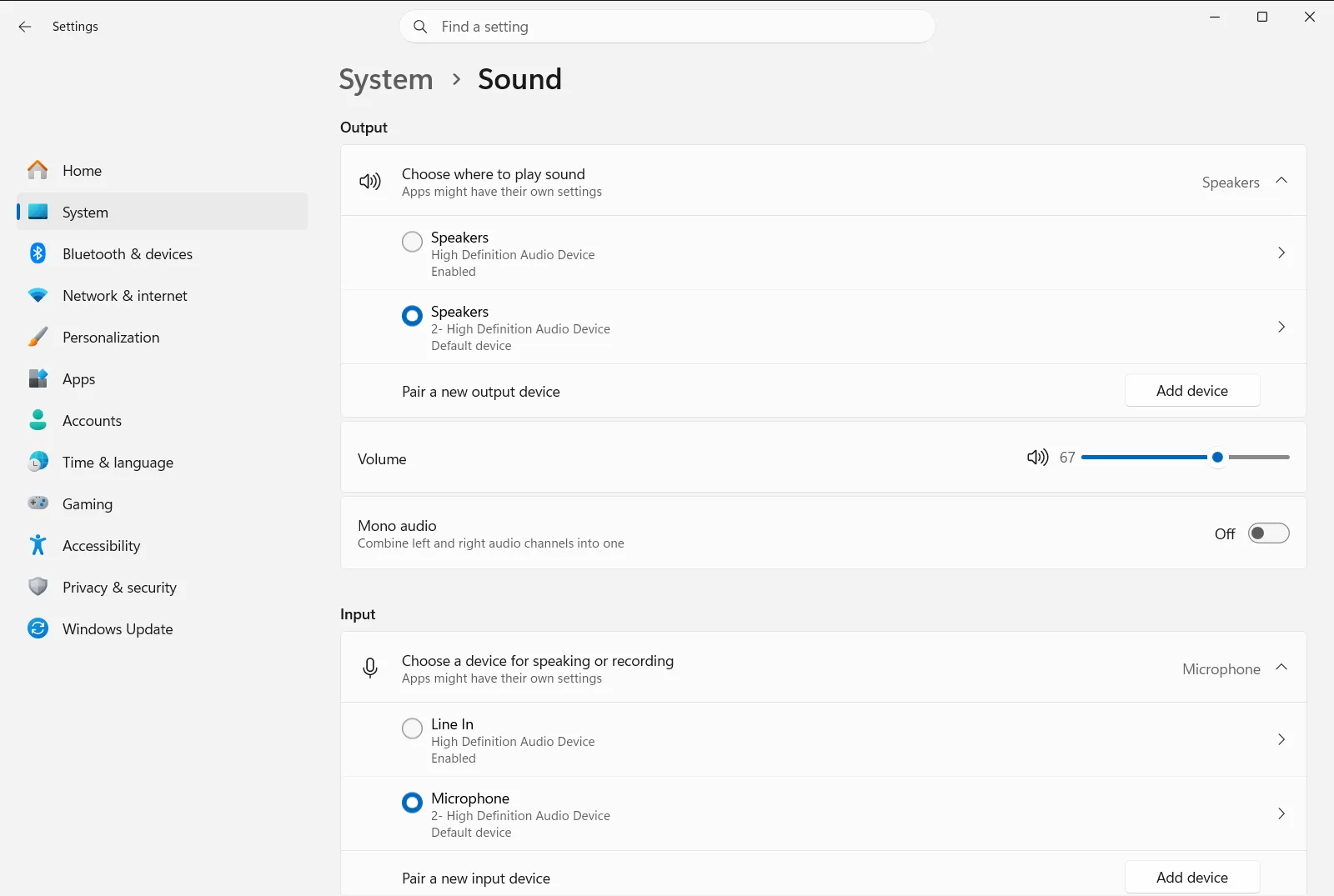1334x896 pixels.
Task: Collapse the input device list chevron
Action: coord(1281,668)
